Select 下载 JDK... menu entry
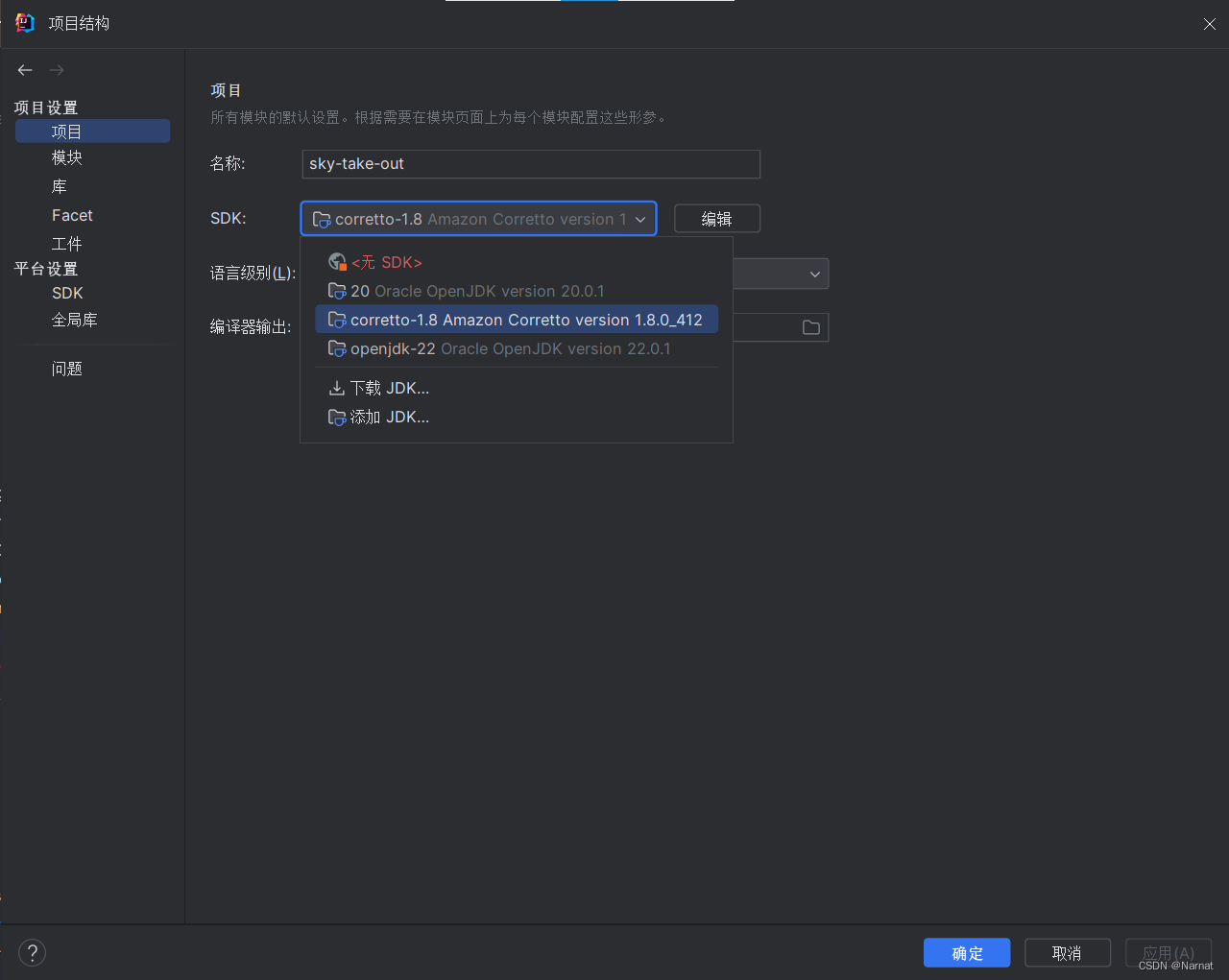 [x=517, y=388]
